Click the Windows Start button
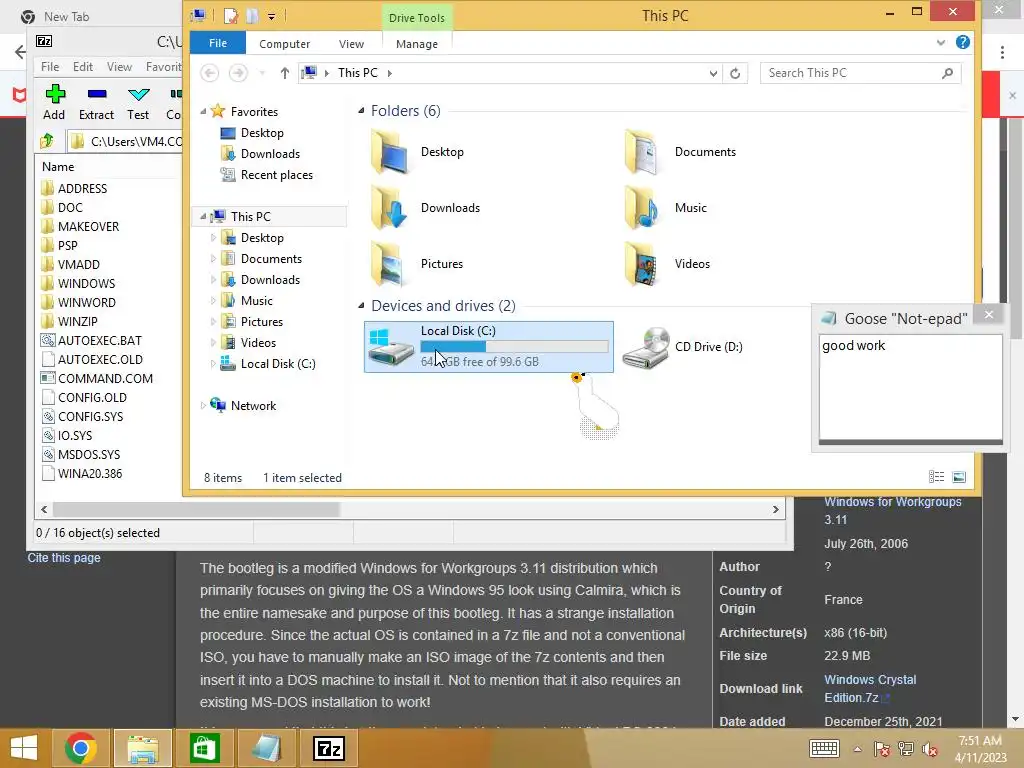Viewport: 1024px width, 768px height. [24, 748]
